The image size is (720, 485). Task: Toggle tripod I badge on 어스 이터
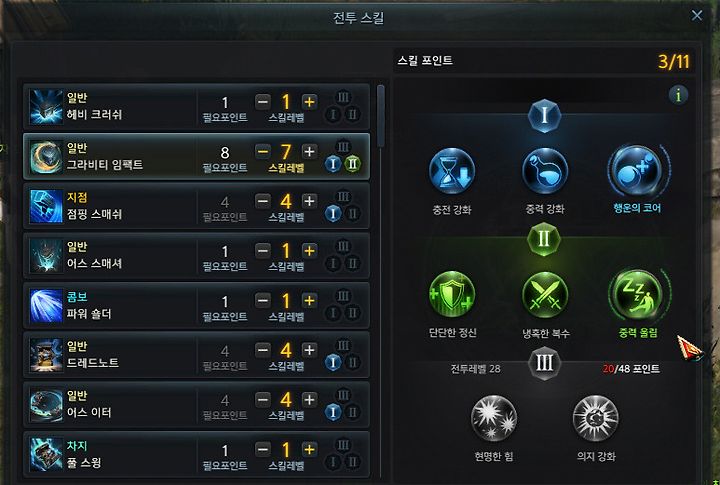point(333,412)
